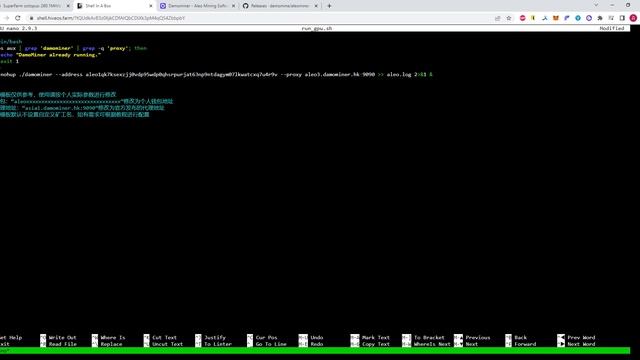Screen dimensions: 640x360
Task: Bookmark this page with the star
Action: pos(509,18)
